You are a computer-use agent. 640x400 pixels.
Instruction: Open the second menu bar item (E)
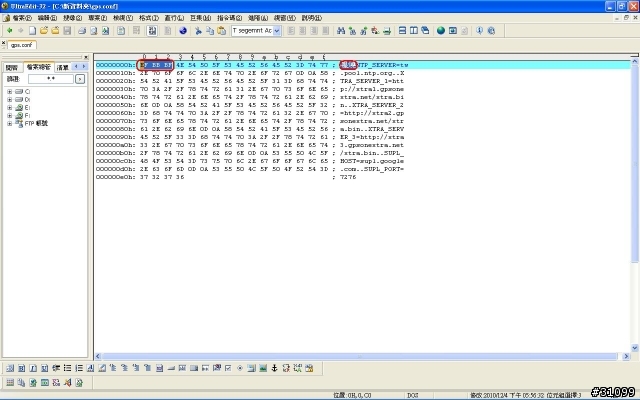[47, 18]
